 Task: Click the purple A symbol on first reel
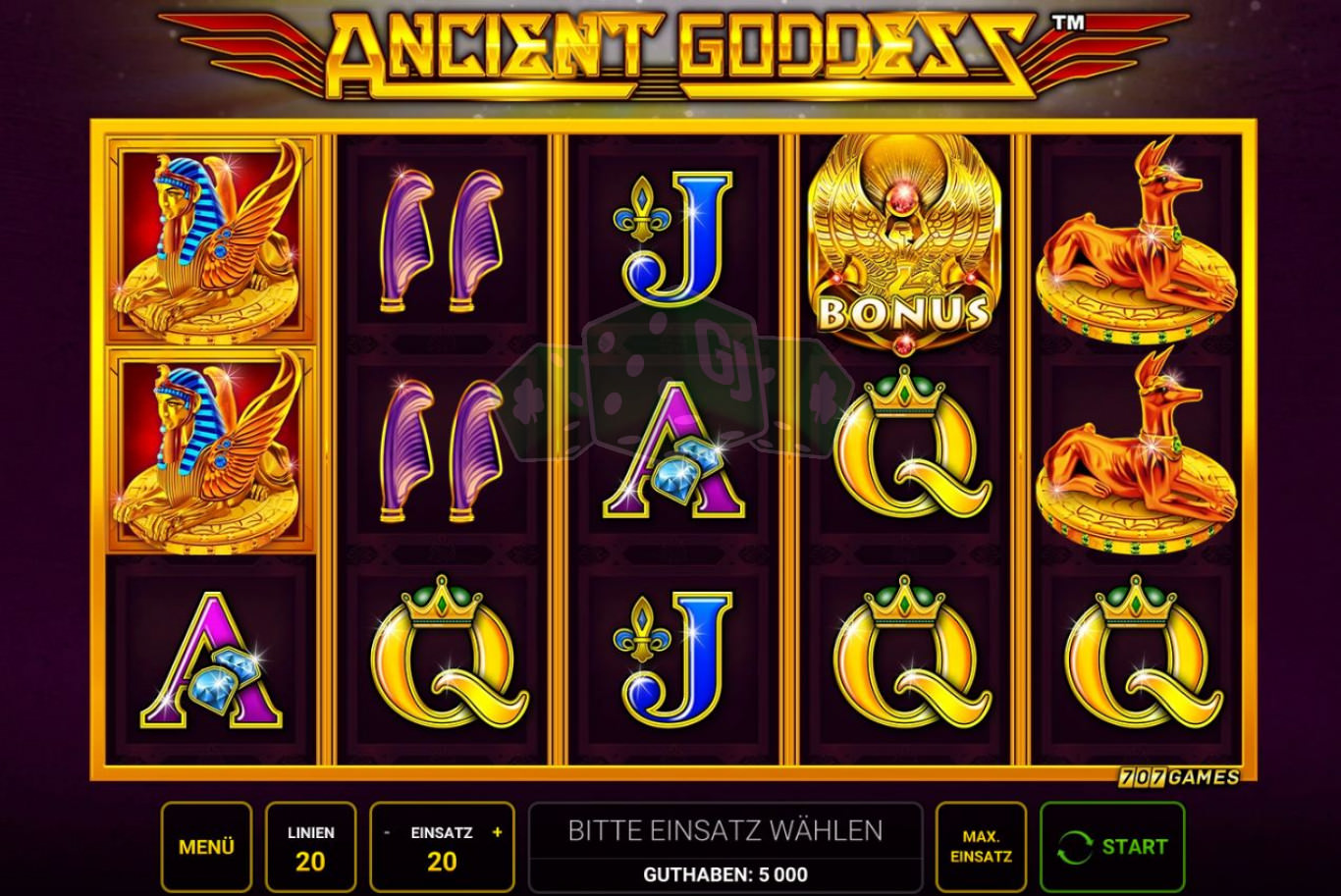coord(212,659)
